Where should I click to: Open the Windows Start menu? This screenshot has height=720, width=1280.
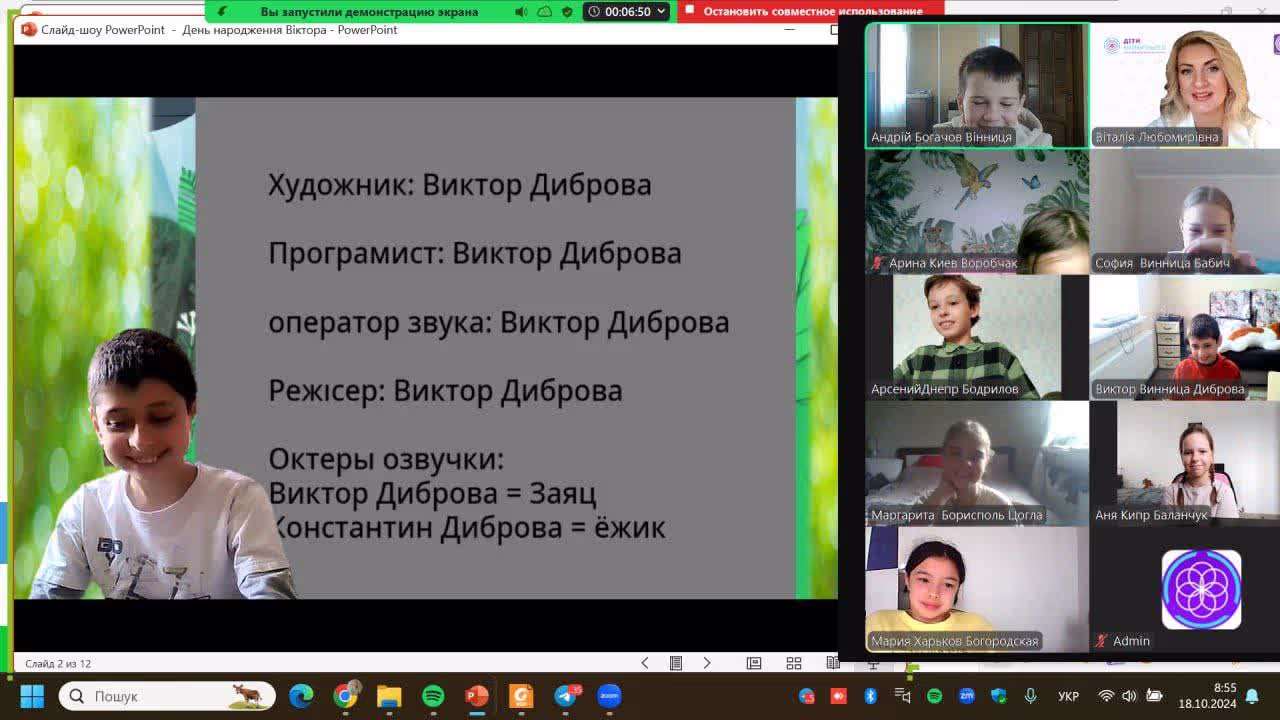coord(32,696)
